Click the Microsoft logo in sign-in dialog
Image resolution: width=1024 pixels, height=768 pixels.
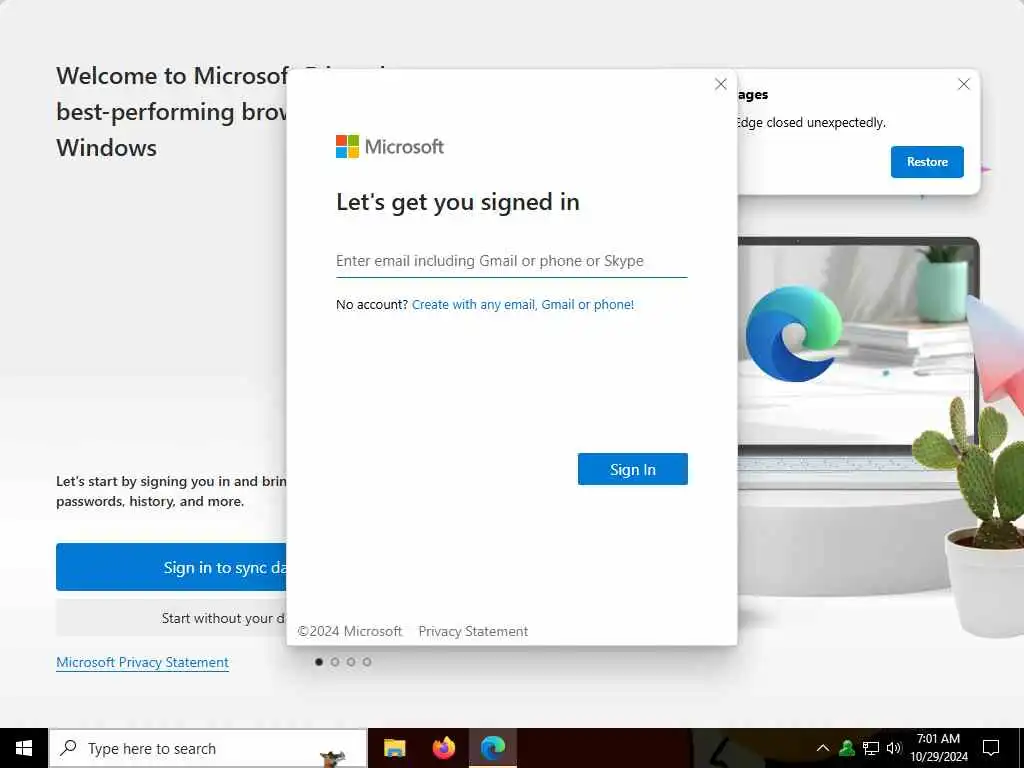[x=389, y=146]
